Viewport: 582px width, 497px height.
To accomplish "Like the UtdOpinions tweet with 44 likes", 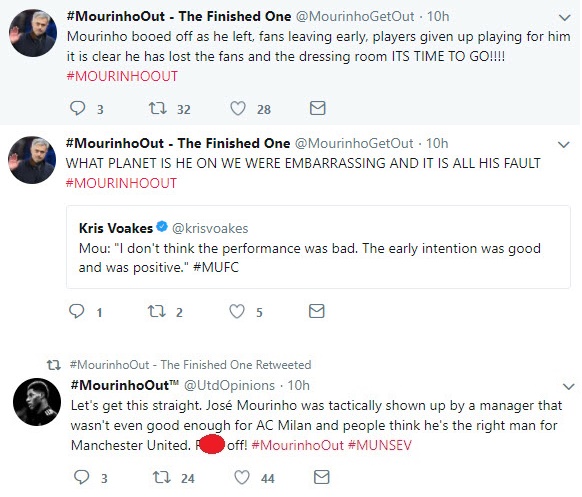I will click(242, 477).
